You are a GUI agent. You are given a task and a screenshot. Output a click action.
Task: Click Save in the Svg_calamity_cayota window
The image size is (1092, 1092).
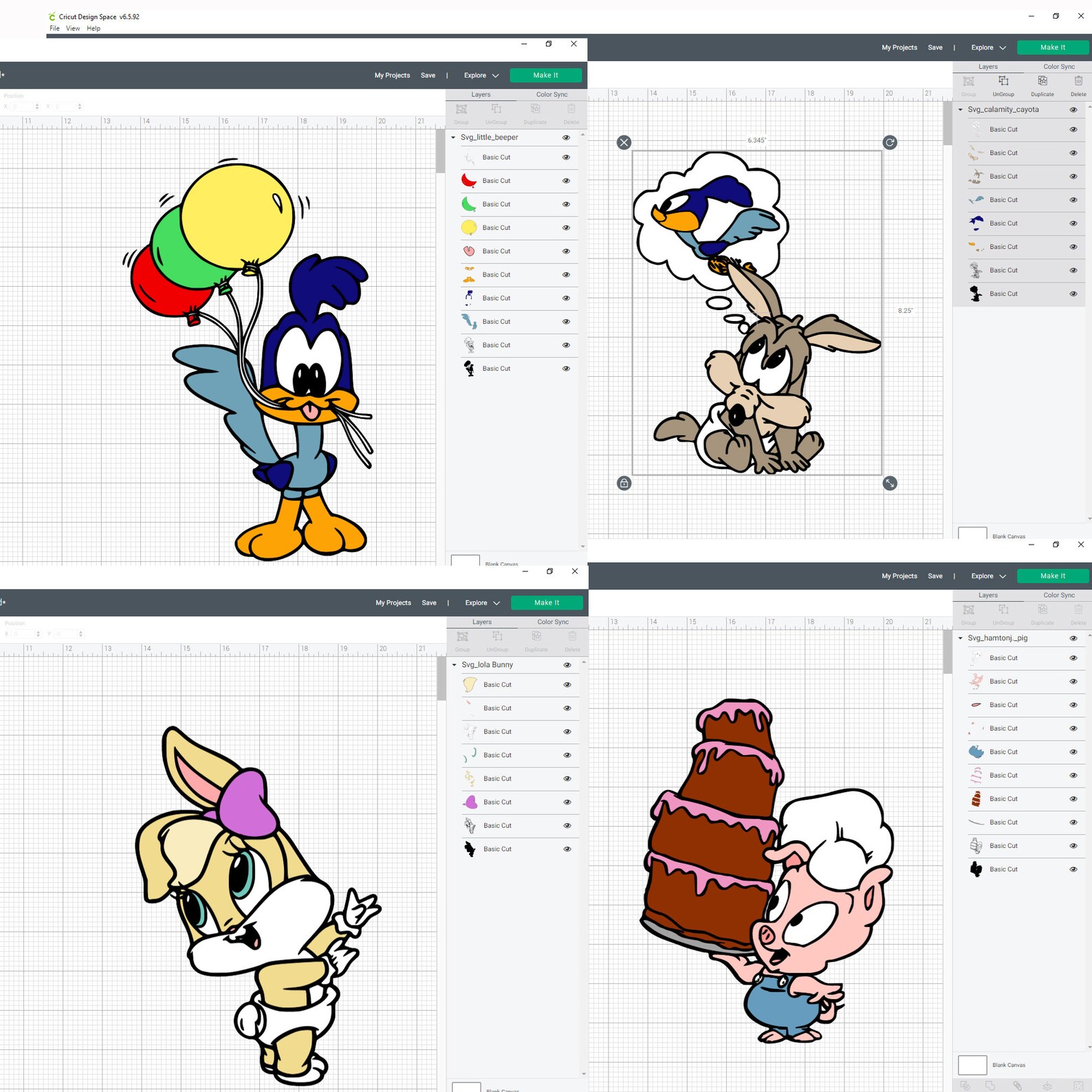[935, 47]
